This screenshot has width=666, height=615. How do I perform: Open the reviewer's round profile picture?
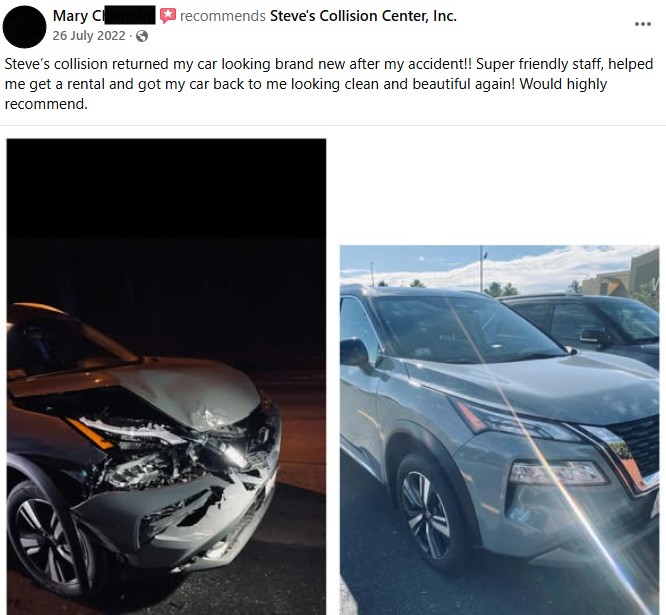click(24, 27)
